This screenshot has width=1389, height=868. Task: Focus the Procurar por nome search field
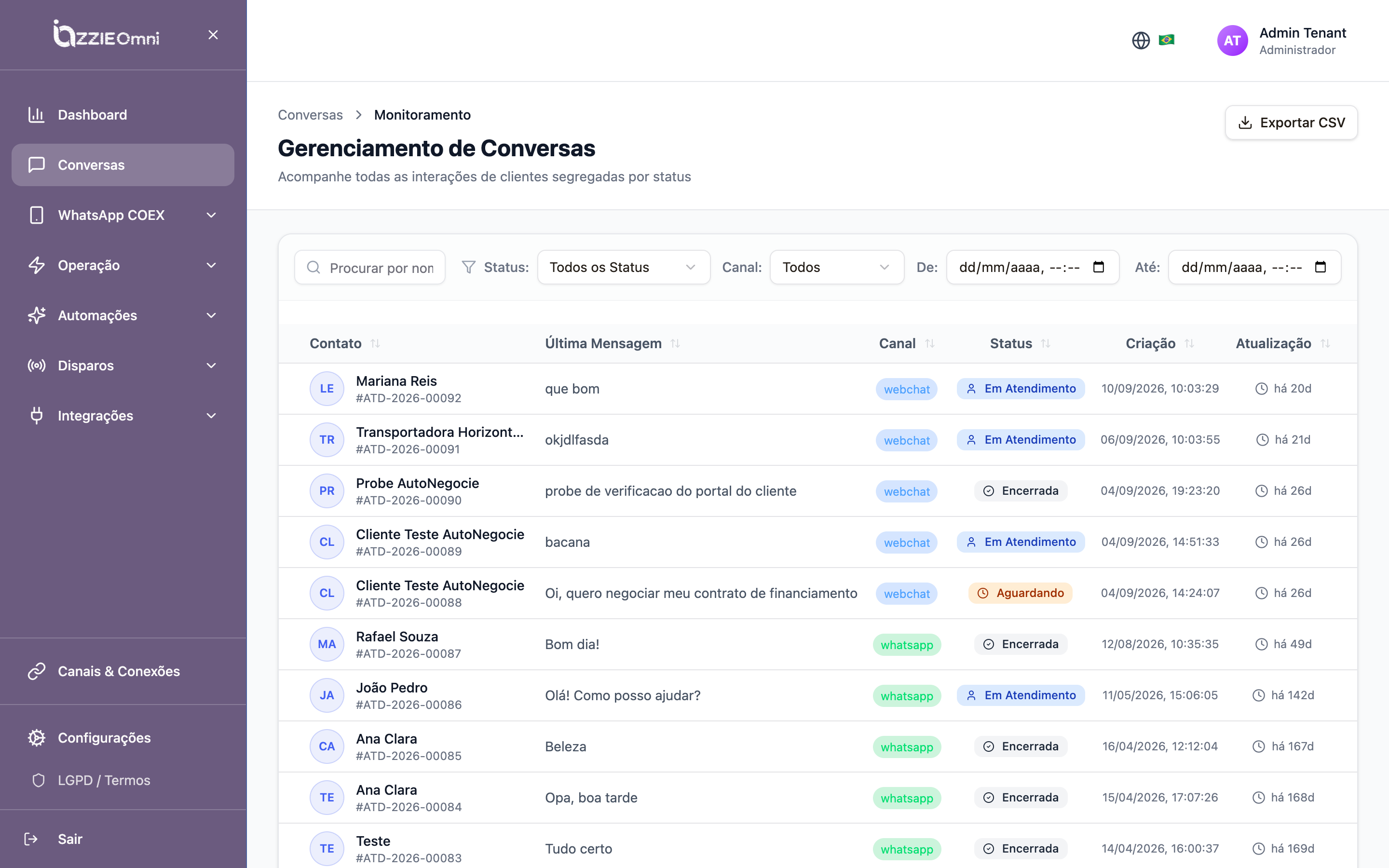coord(369,267)
